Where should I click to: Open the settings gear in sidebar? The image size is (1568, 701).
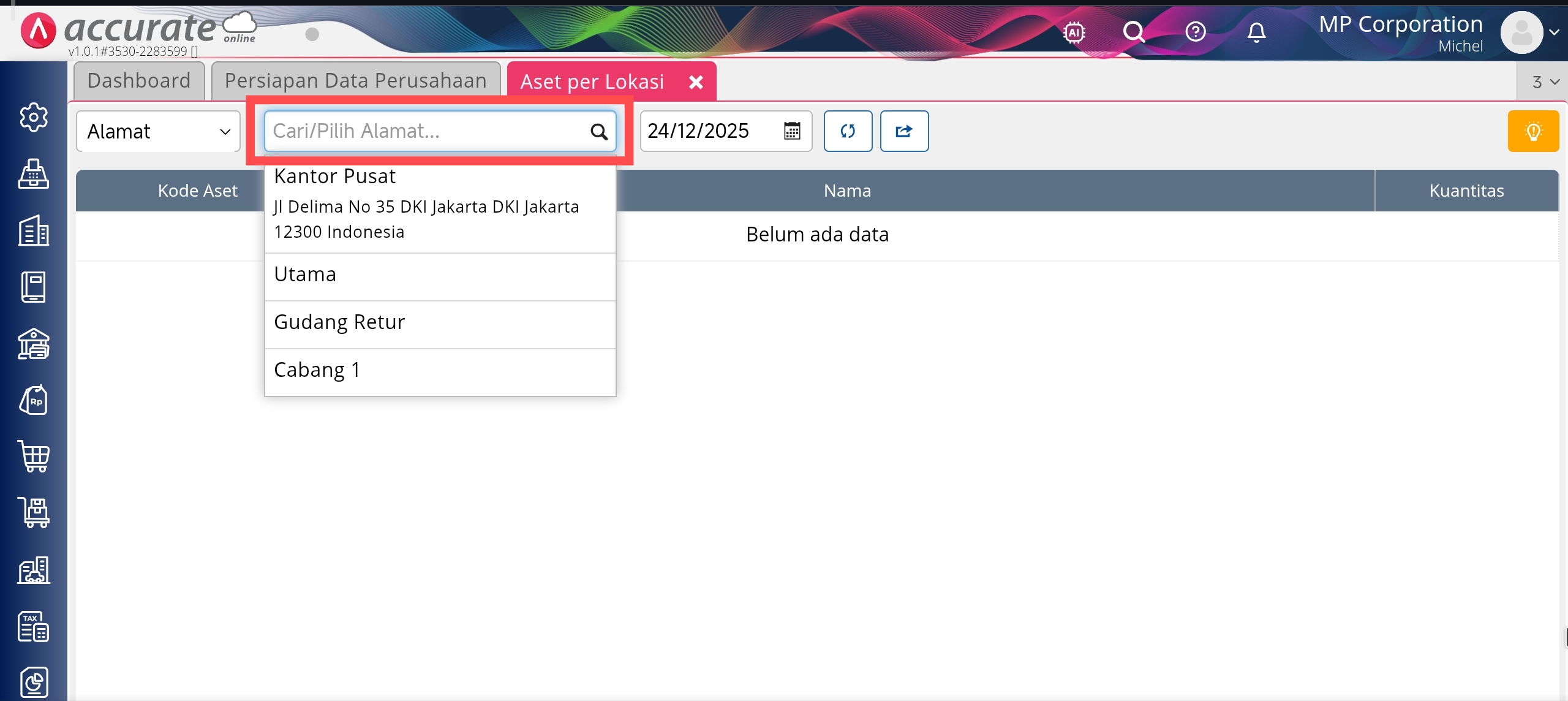click(34, 117)
